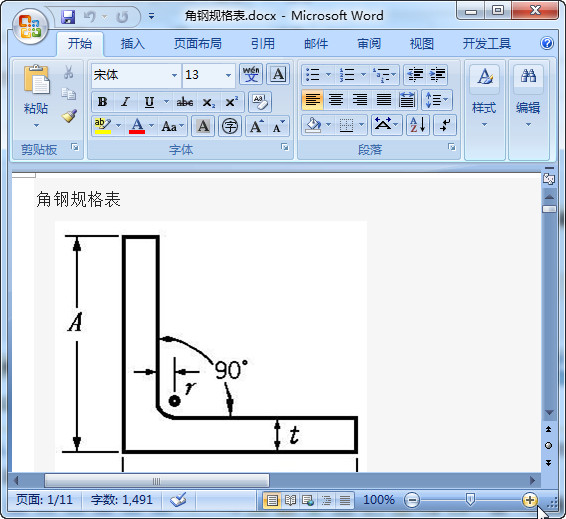
Task: Open the font size 13 dropdown
Action: (228, 75)
